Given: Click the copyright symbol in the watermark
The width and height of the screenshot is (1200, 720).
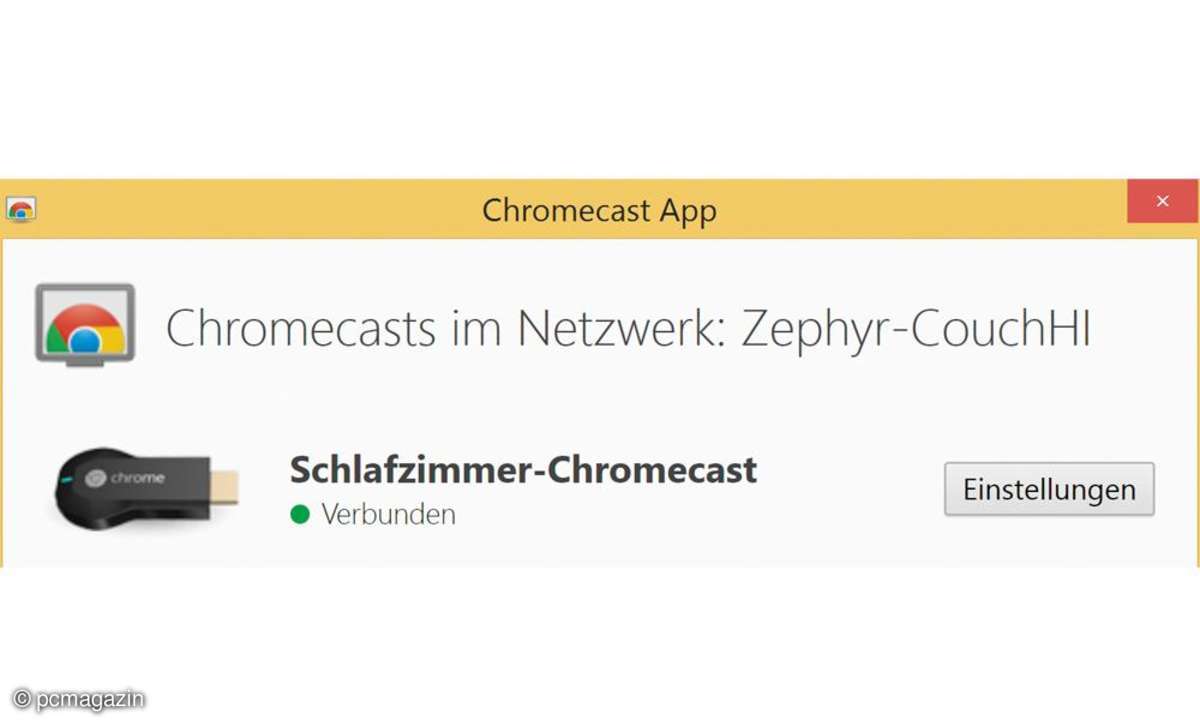Looking at the screenshot, I should (21, 700).
